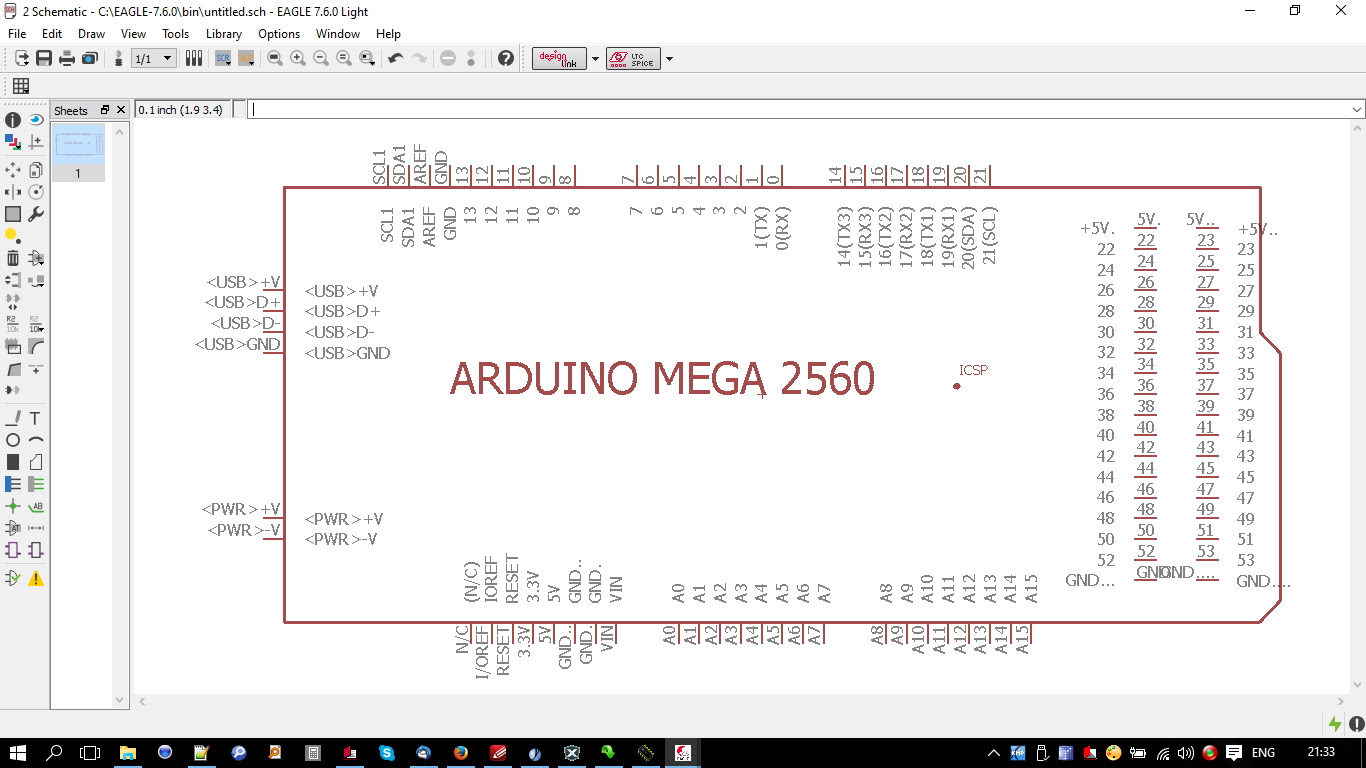Click Zoom to fit magnifier

click(x=275, y=58)
